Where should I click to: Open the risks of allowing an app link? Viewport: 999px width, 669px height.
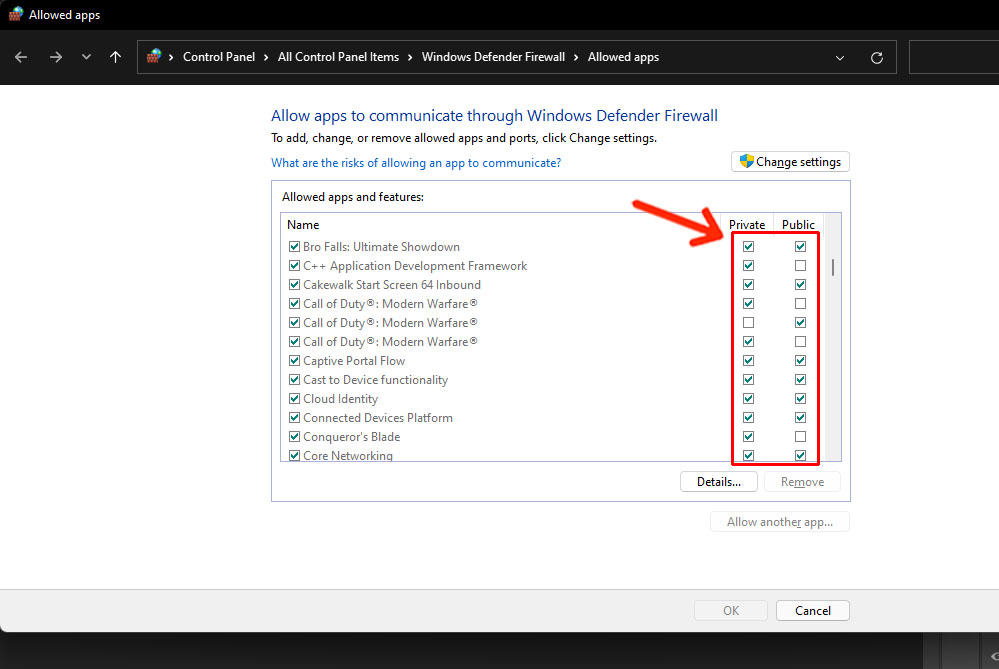click(x=416, y=163)
